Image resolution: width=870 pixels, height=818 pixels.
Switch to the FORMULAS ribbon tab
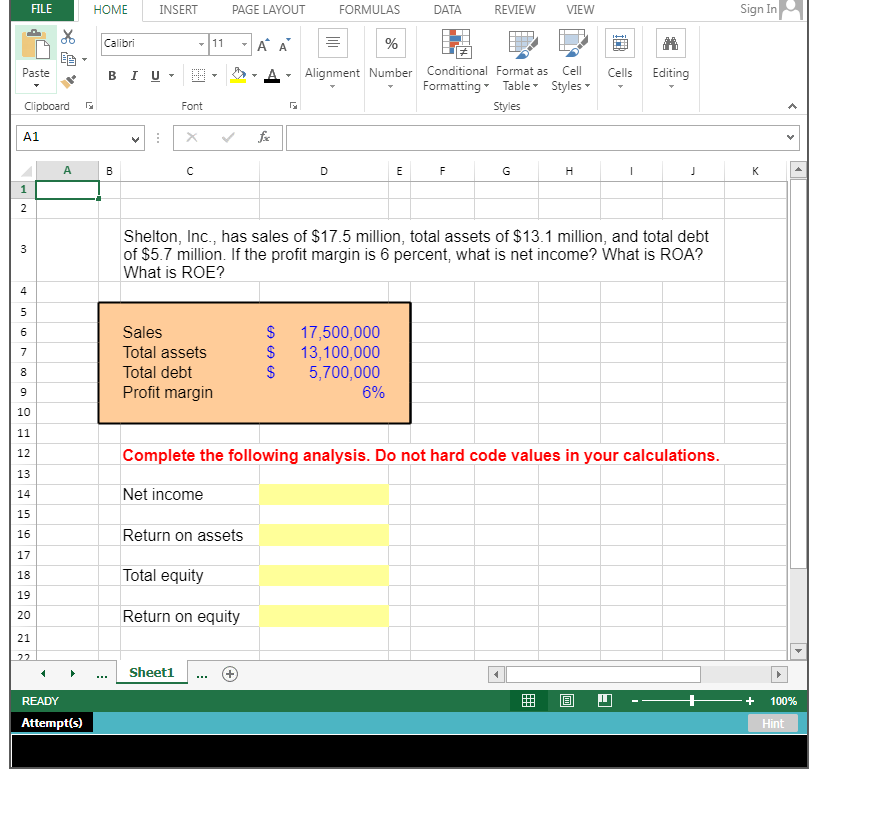pos(369,10)
